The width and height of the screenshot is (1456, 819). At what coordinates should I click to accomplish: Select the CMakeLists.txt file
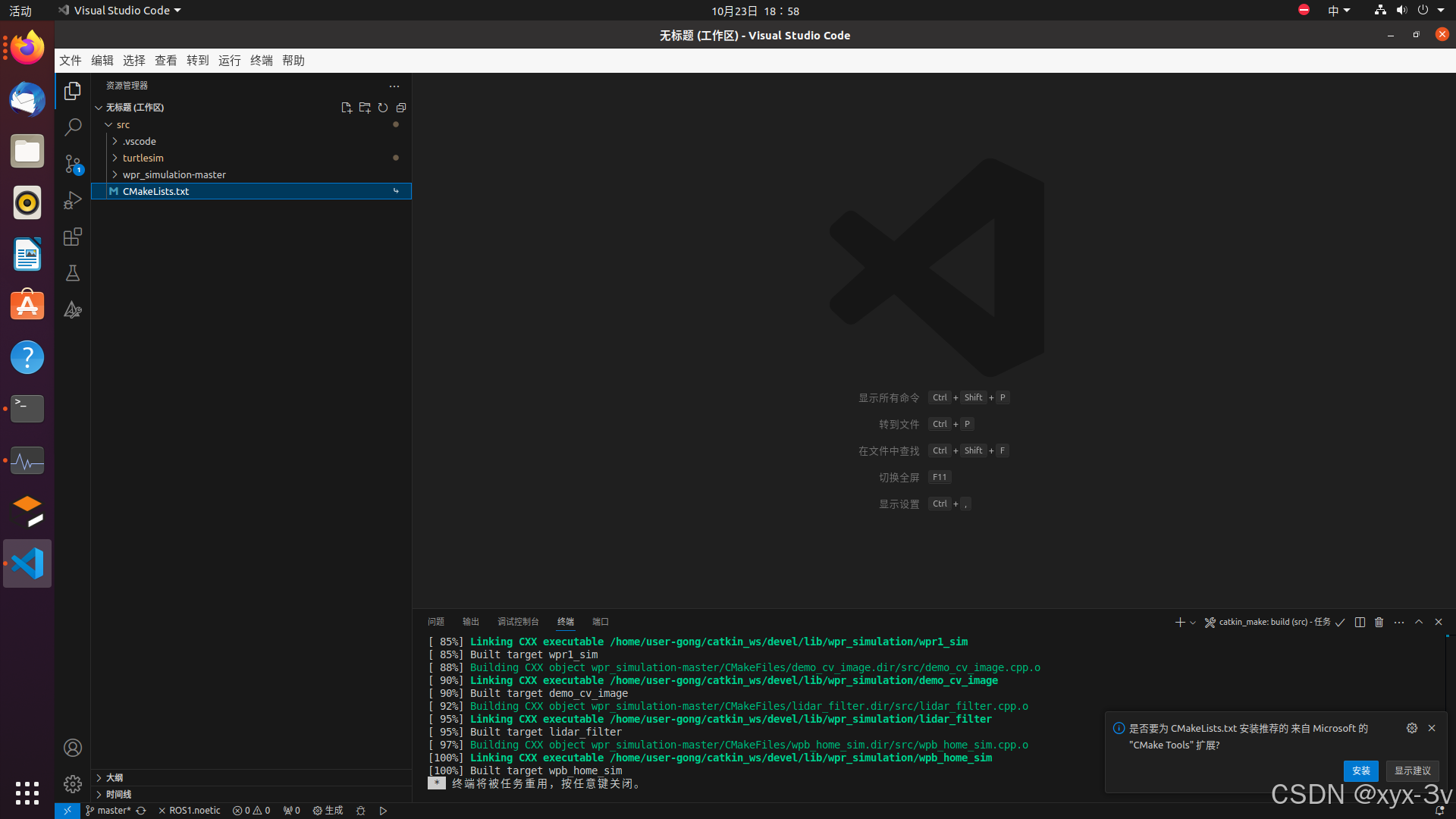[251, 191]
